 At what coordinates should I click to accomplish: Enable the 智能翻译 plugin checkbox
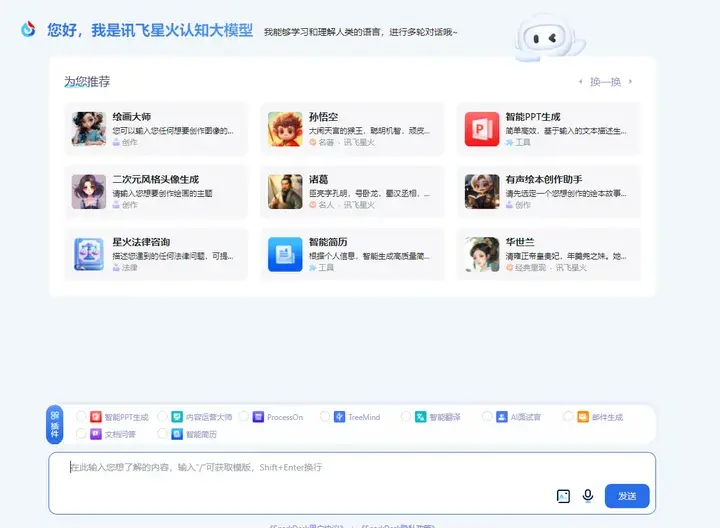pos(406,417)
